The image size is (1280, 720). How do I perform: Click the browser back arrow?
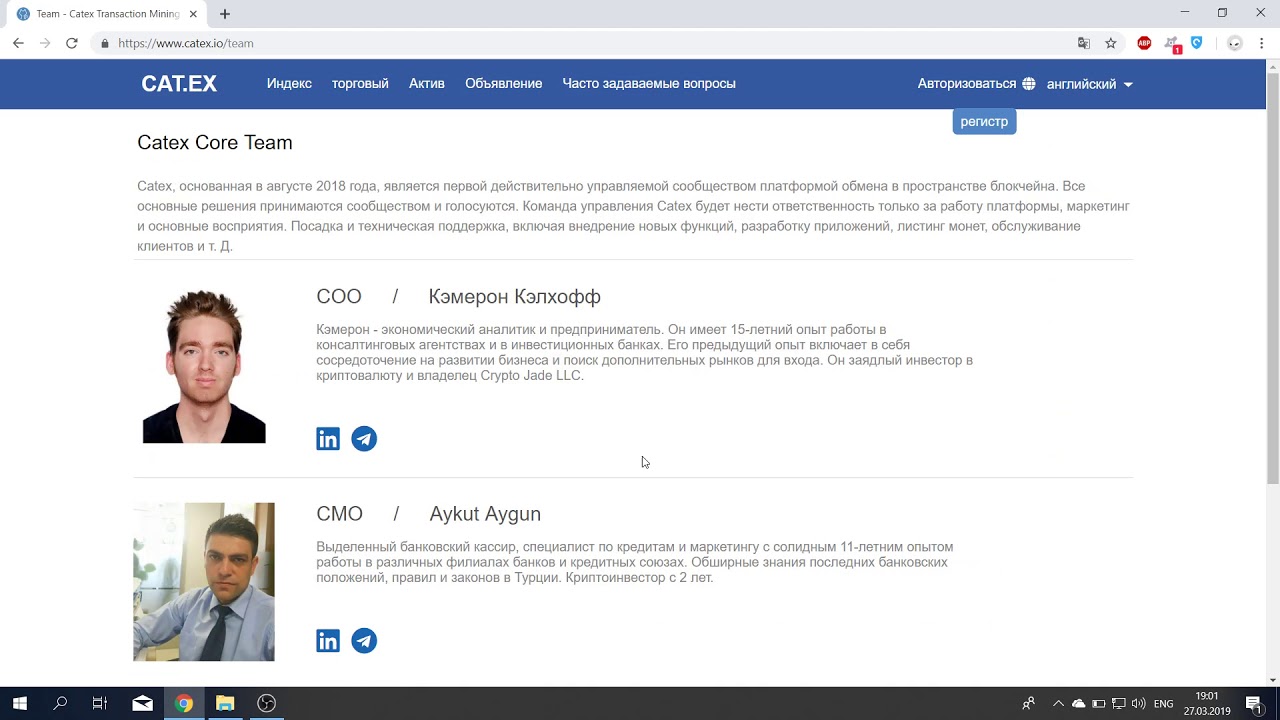tap(18, 43)
